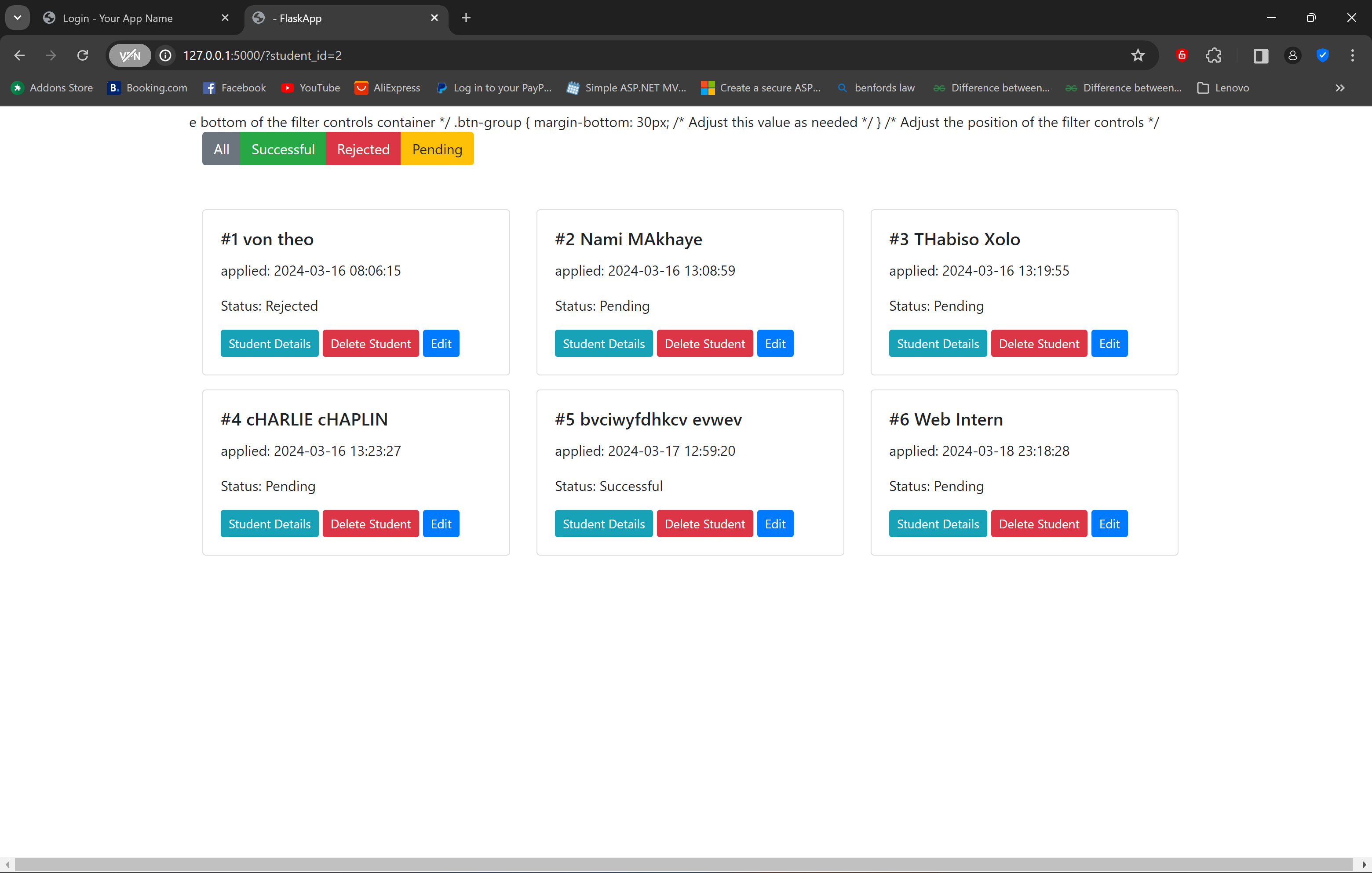Image resolution: width=1372 pixels, height=873 pixels.
Task: Open the YouTube bookmark
Action: [310, 88]
